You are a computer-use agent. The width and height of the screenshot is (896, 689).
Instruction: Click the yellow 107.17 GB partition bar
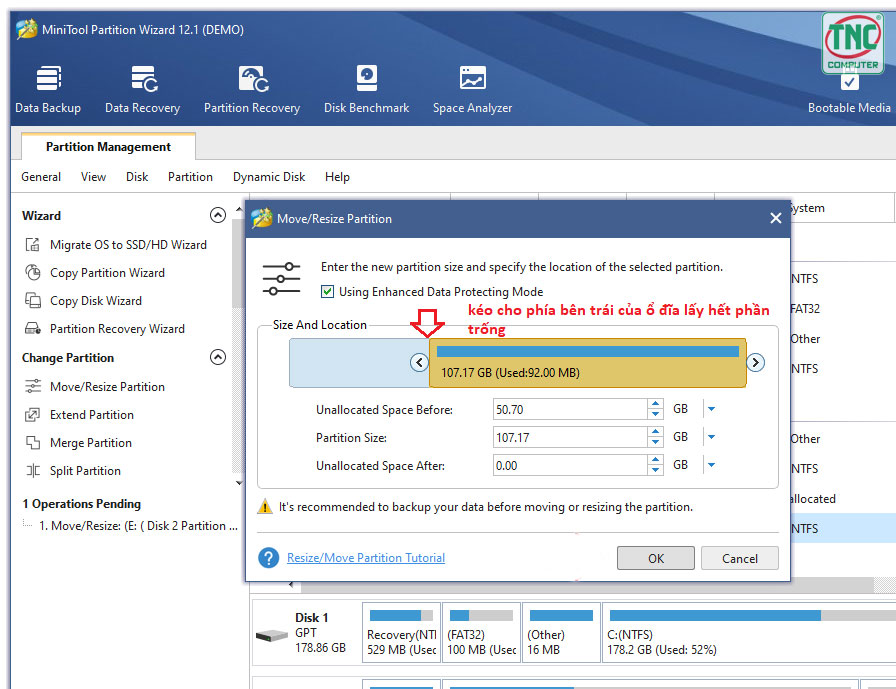(587, 363)
